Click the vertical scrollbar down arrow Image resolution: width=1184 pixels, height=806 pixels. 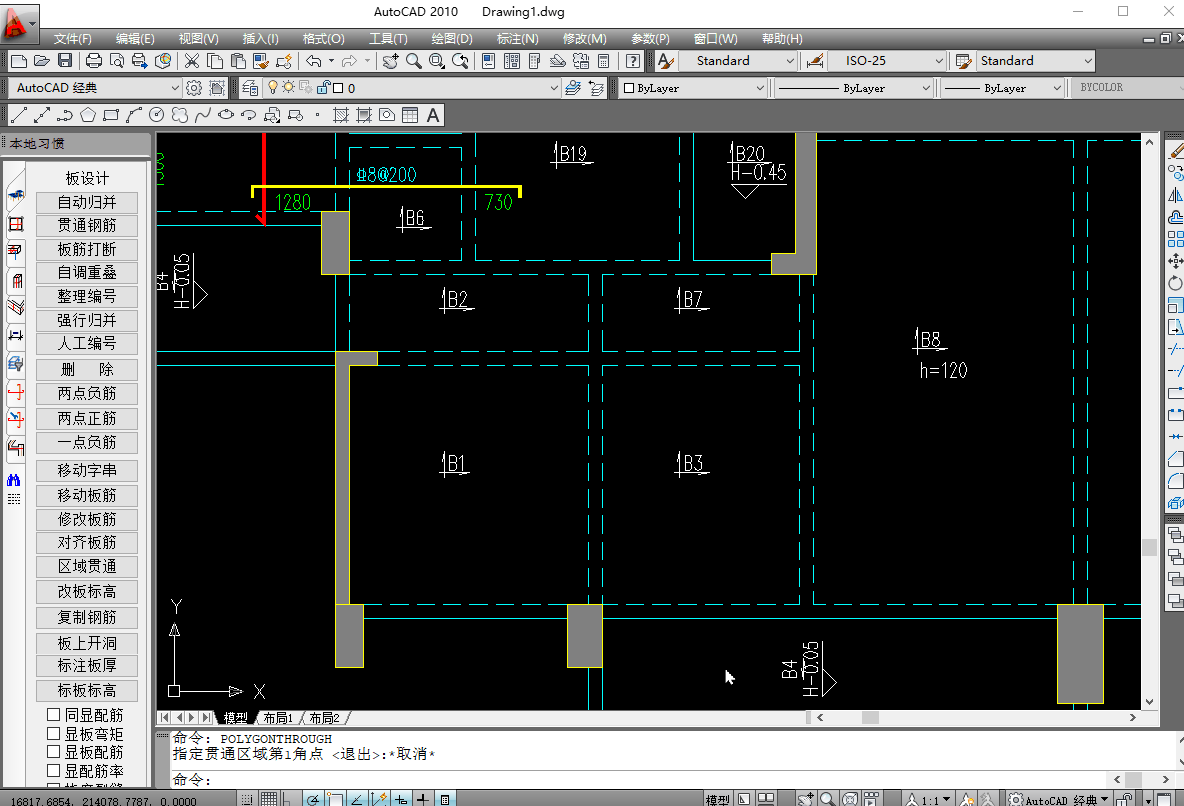coord(1149,701)
